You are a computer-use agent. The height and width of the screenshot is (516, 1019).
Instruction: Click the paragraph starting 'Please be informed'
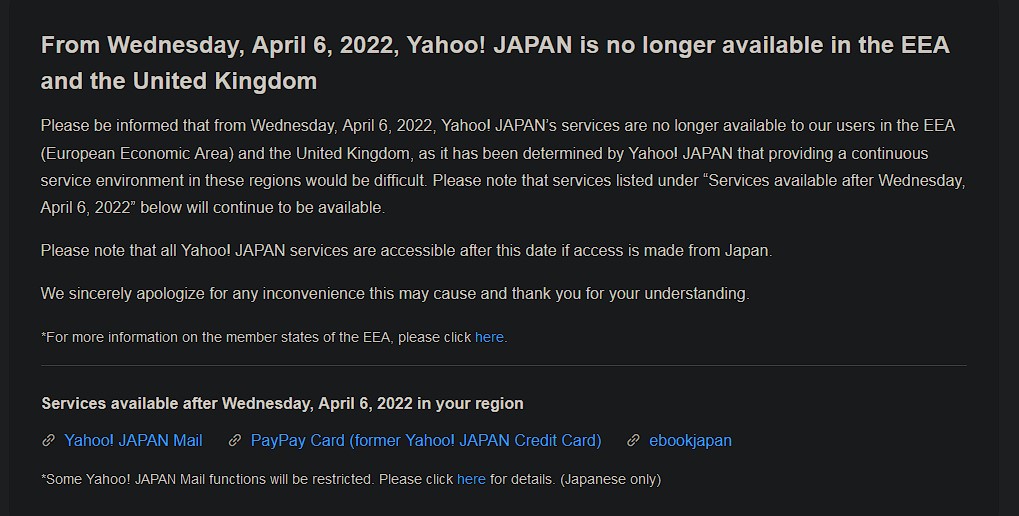click(x=503, y=166)
